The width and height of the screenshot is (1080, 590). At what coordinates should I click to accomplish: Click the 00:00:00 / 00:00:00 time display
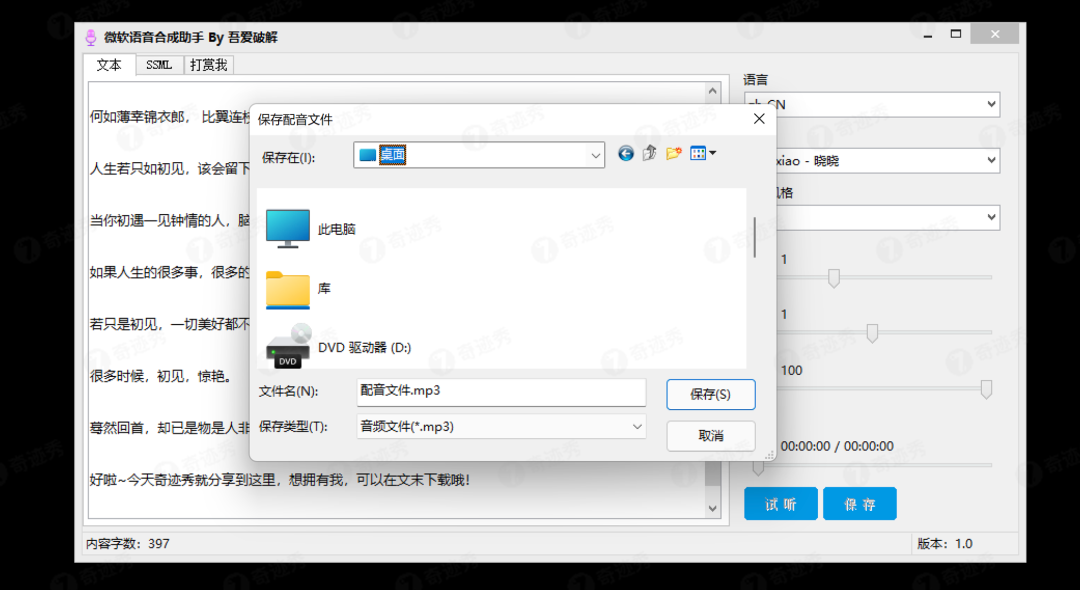(837, 446)
